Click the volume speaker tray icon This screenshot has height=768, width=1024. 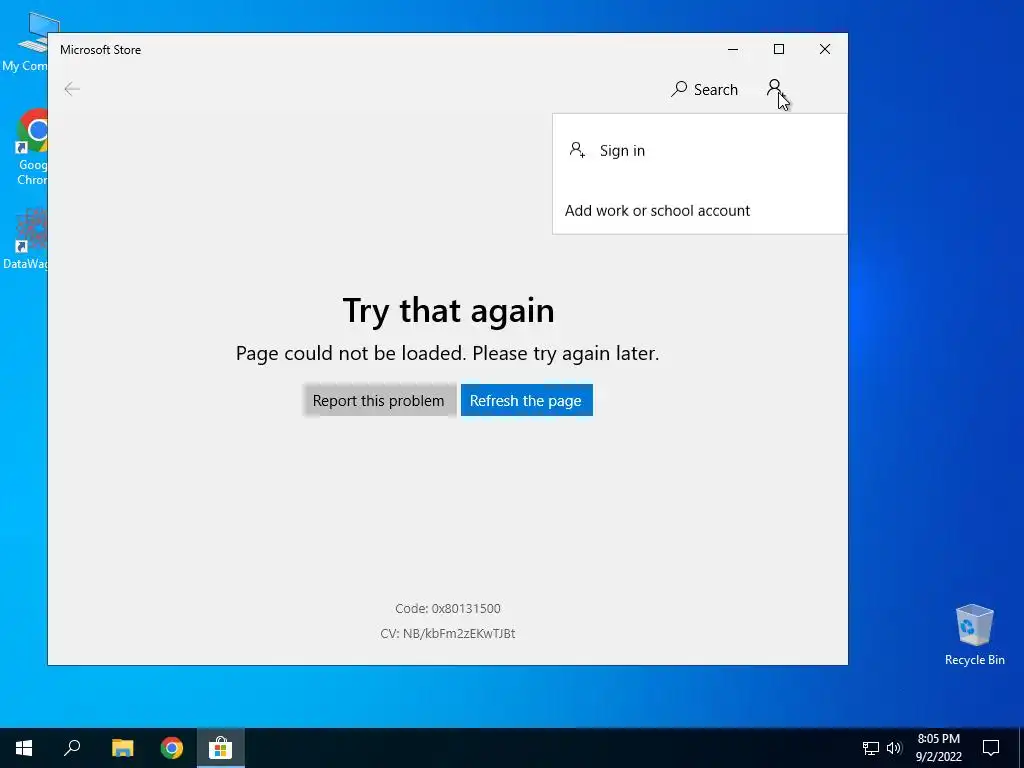click(x=894, y=748)
